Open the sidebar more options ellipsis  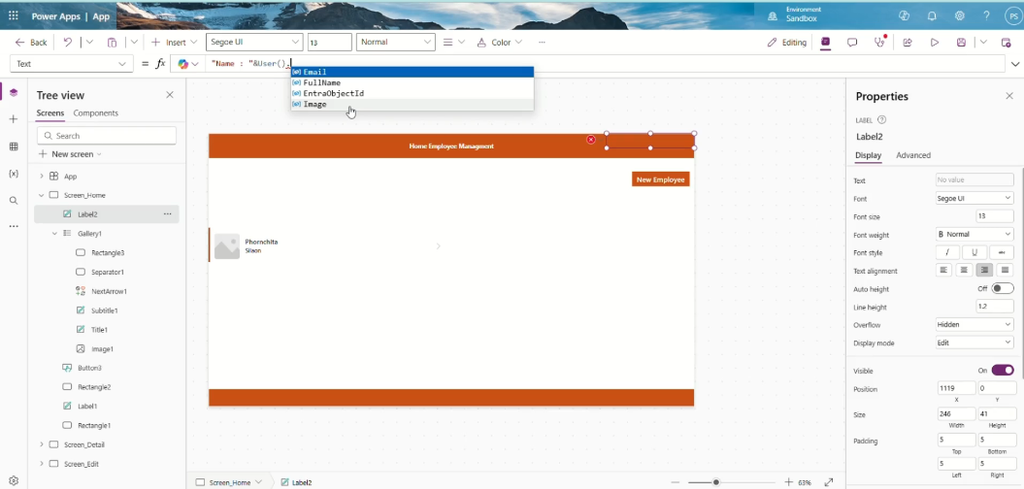[x=14, y=226]
